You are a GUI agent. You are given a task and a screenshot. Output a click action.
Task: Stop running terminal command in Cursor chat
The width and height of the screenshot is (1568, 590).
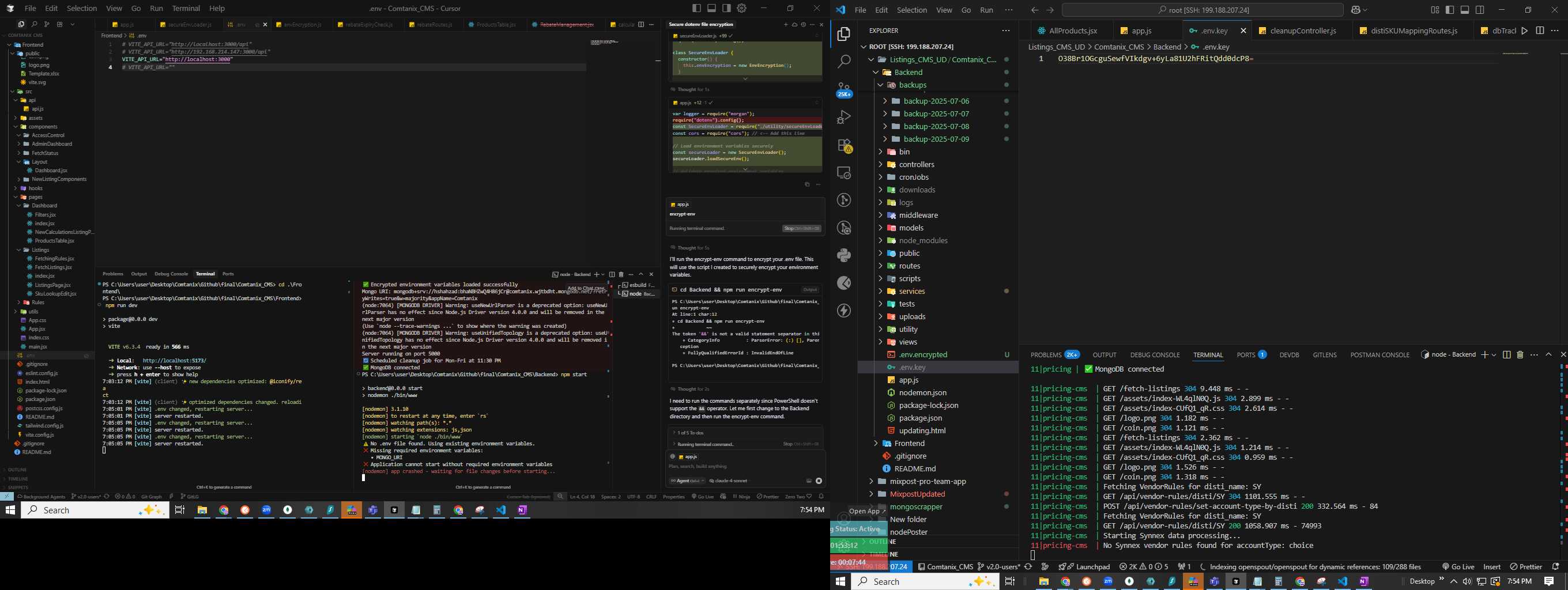click(x=802, y=229)
